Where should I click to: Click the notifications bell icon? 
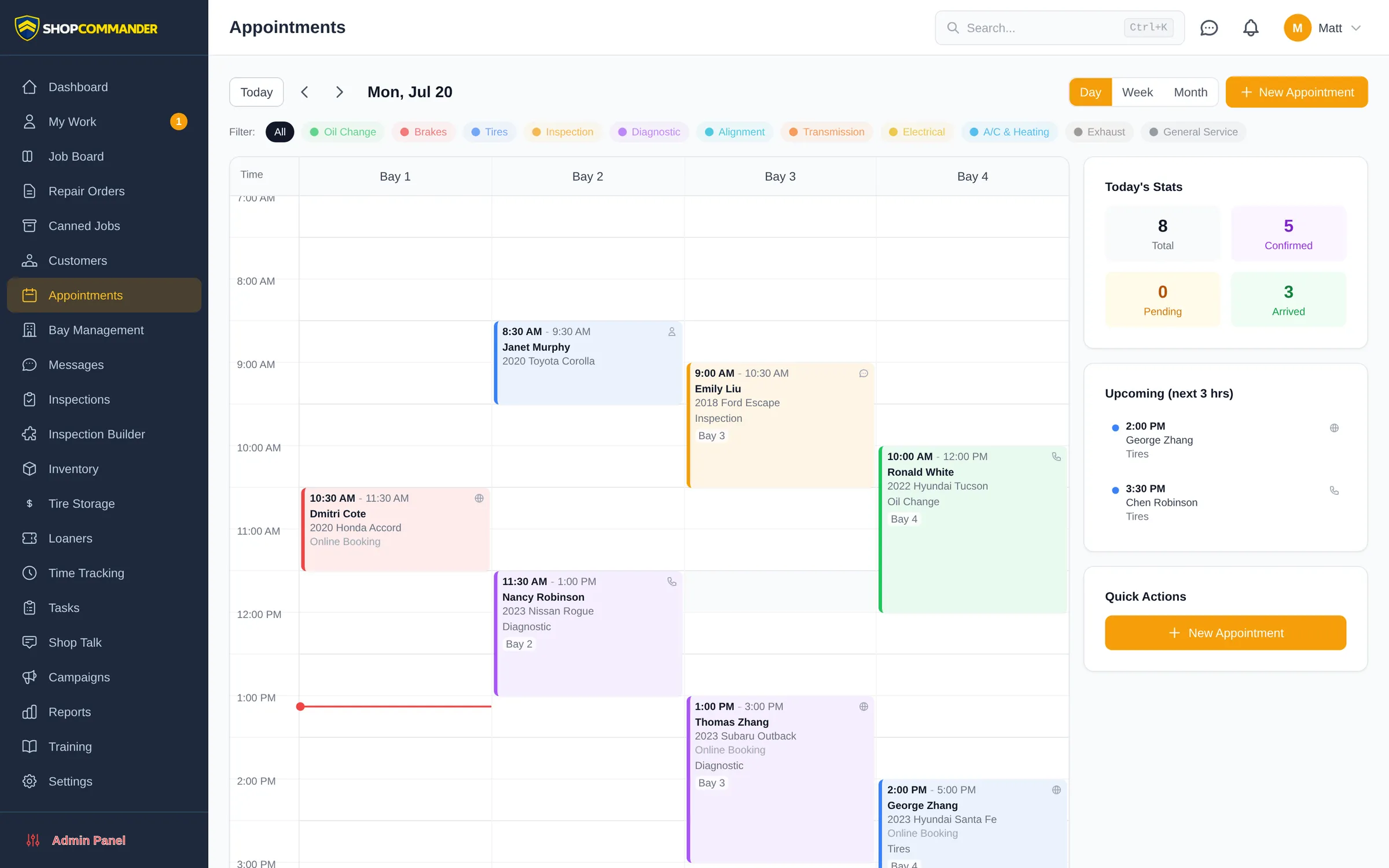click(1251, 28)
